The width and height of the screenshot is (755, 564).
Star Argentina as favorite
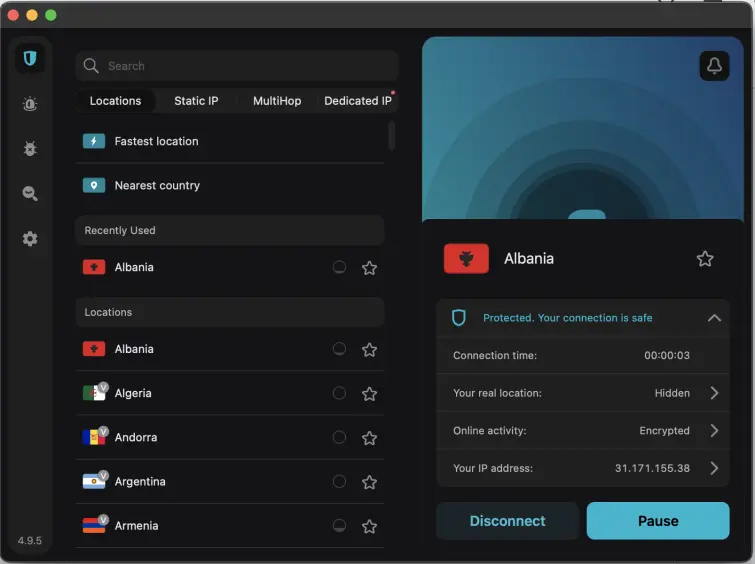tap(369, 482)
